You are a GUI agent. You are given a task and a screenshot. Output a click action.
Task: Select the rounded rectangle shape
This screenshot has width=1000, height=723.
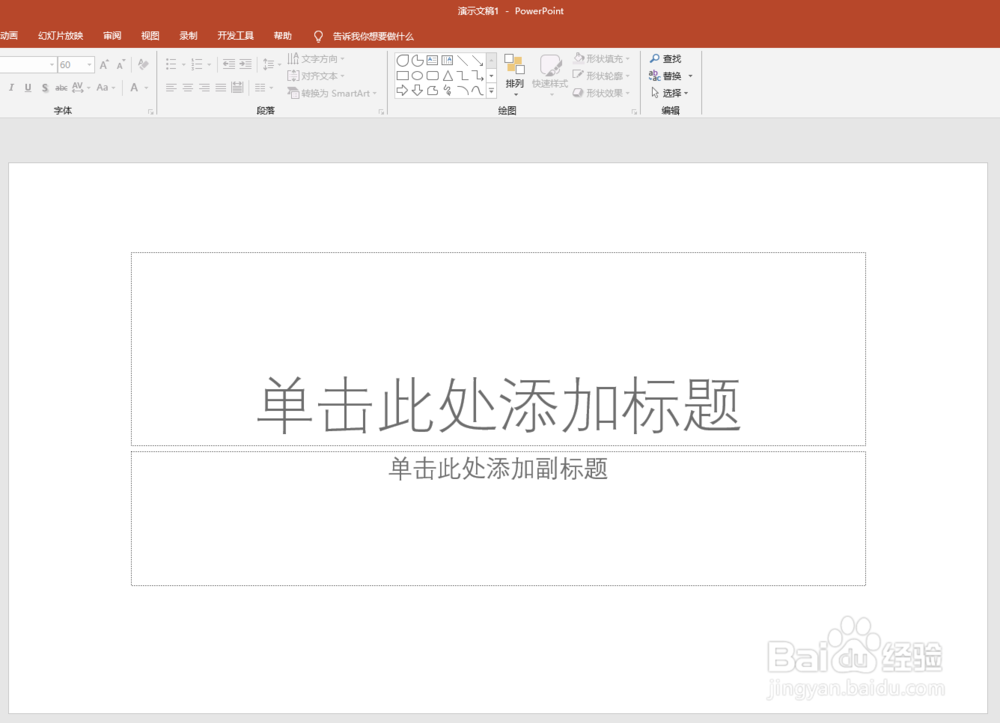pos(432,76)
